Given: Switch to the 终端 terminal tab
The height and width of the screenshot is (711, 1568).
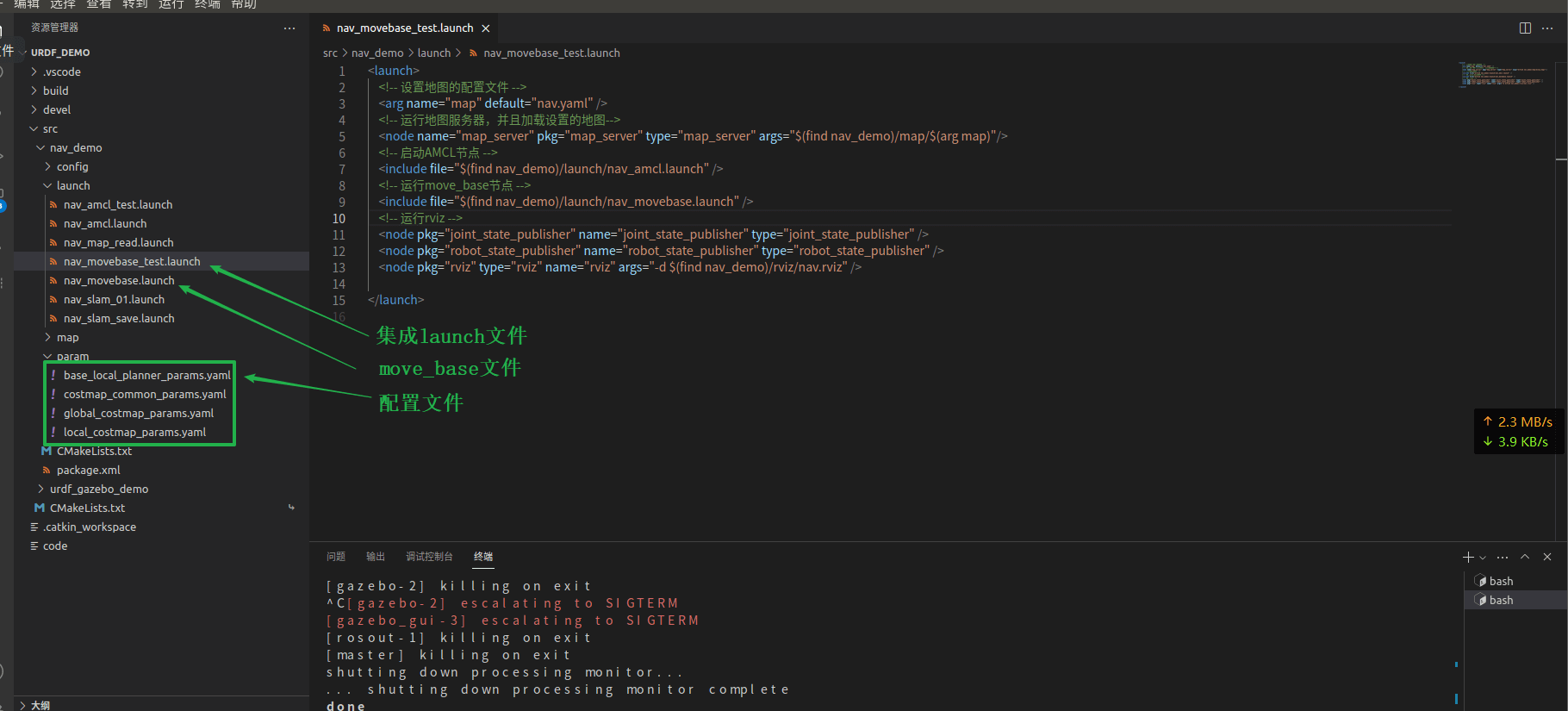Looking at the screenshot, I should (483, 557).
